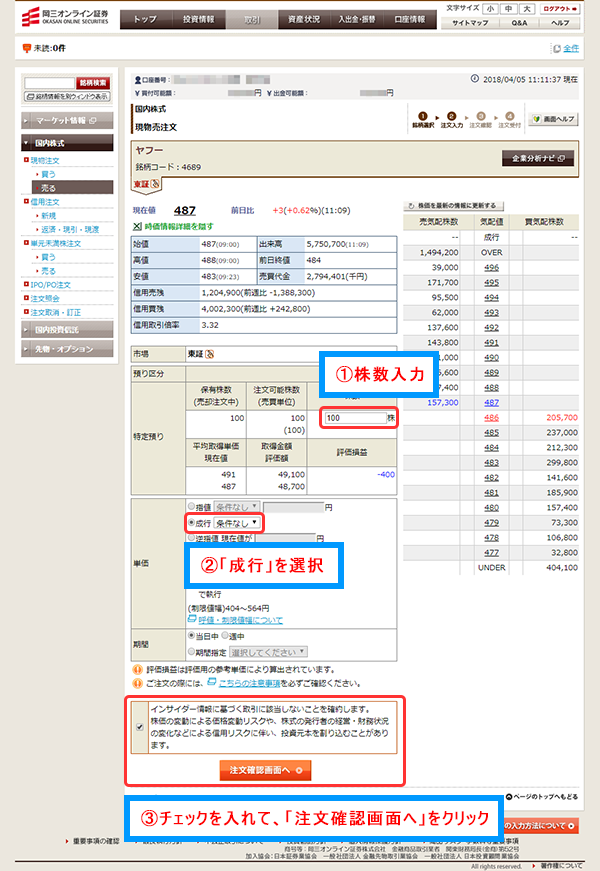Open the 成行 条件なし dropdown
This screenshot has height=871, width=600.
[237, 523]
